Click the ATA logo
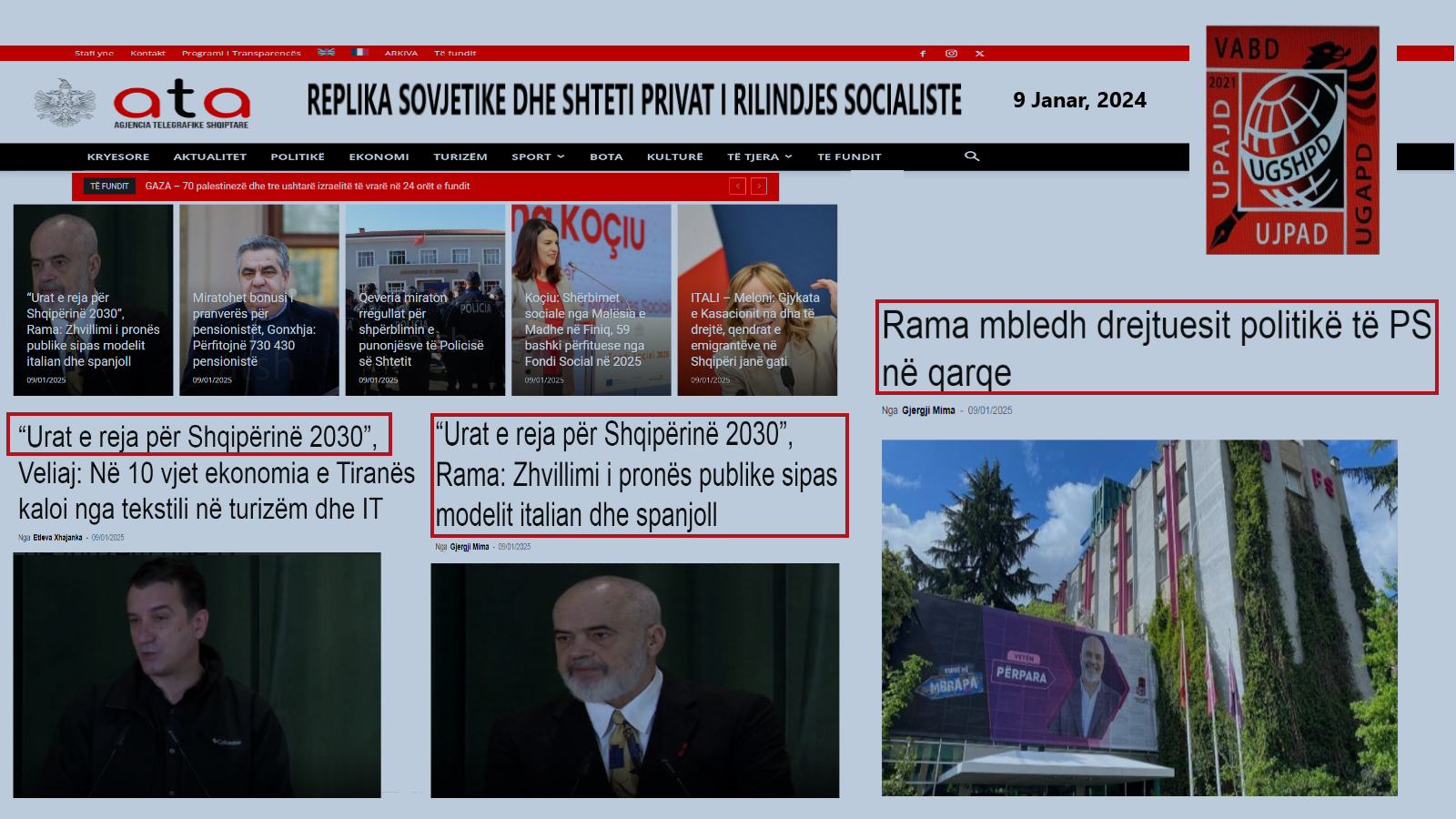Screen dimensions: 1456x819 coord(181,103)
